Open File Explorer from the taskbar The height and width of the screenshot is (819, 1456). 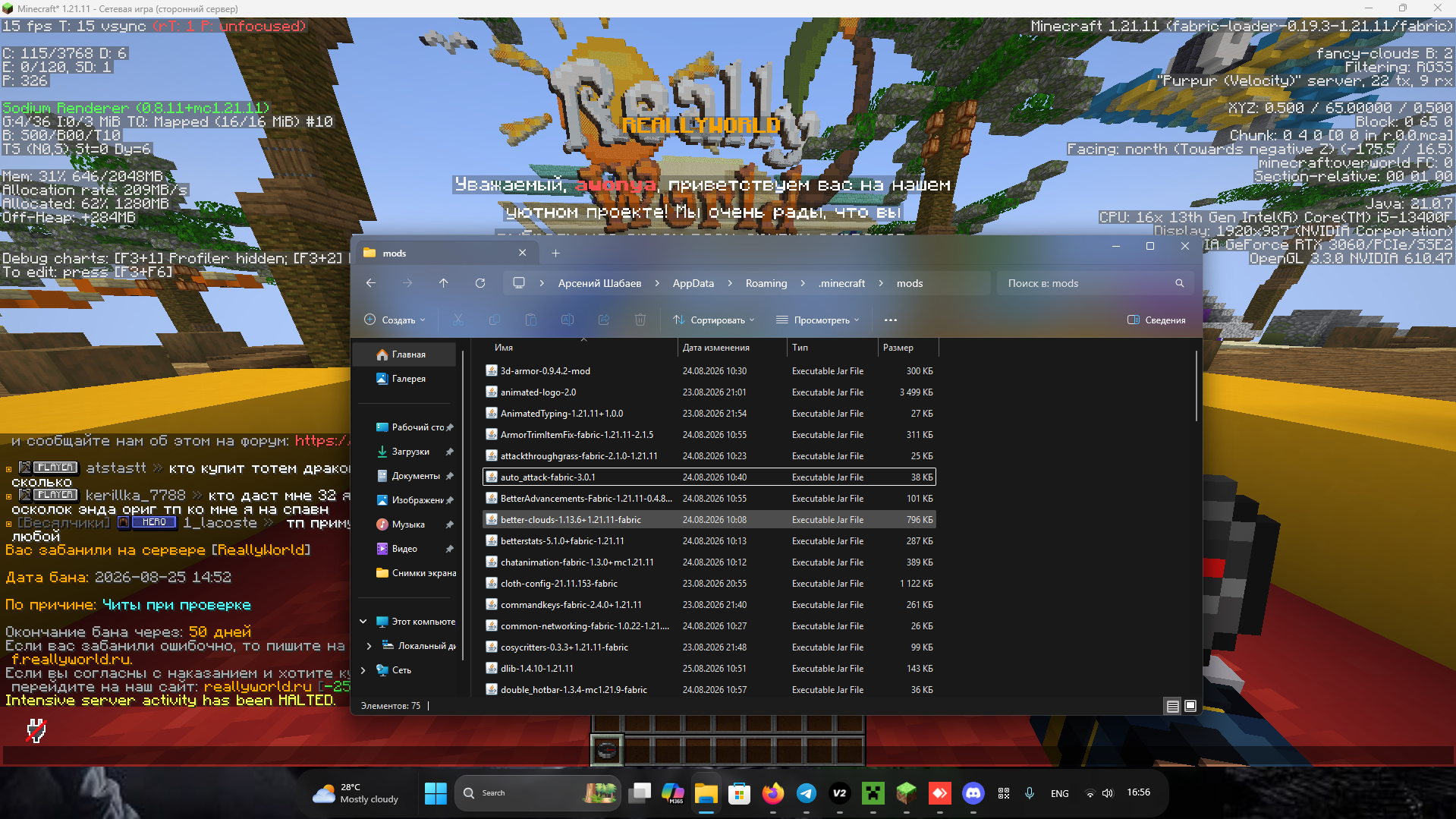point(706,793)
